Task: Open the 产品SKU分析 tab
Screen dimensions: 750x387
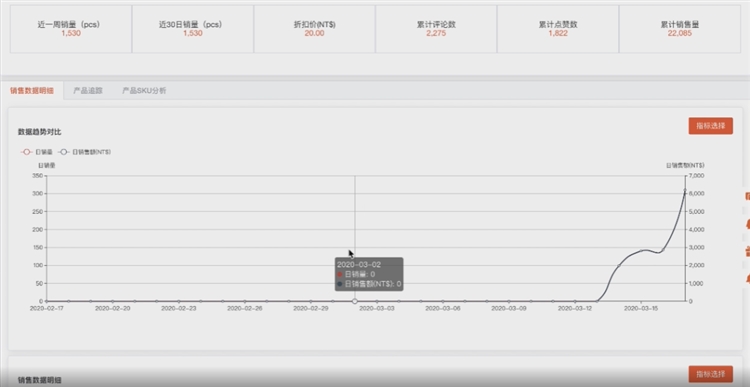Action: pyautogui.click(x=144, y=90)
